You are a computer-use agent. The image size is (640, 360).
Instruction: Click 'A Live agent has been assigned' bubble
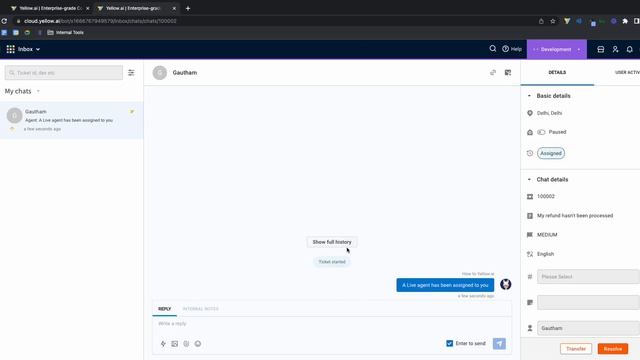445,285
